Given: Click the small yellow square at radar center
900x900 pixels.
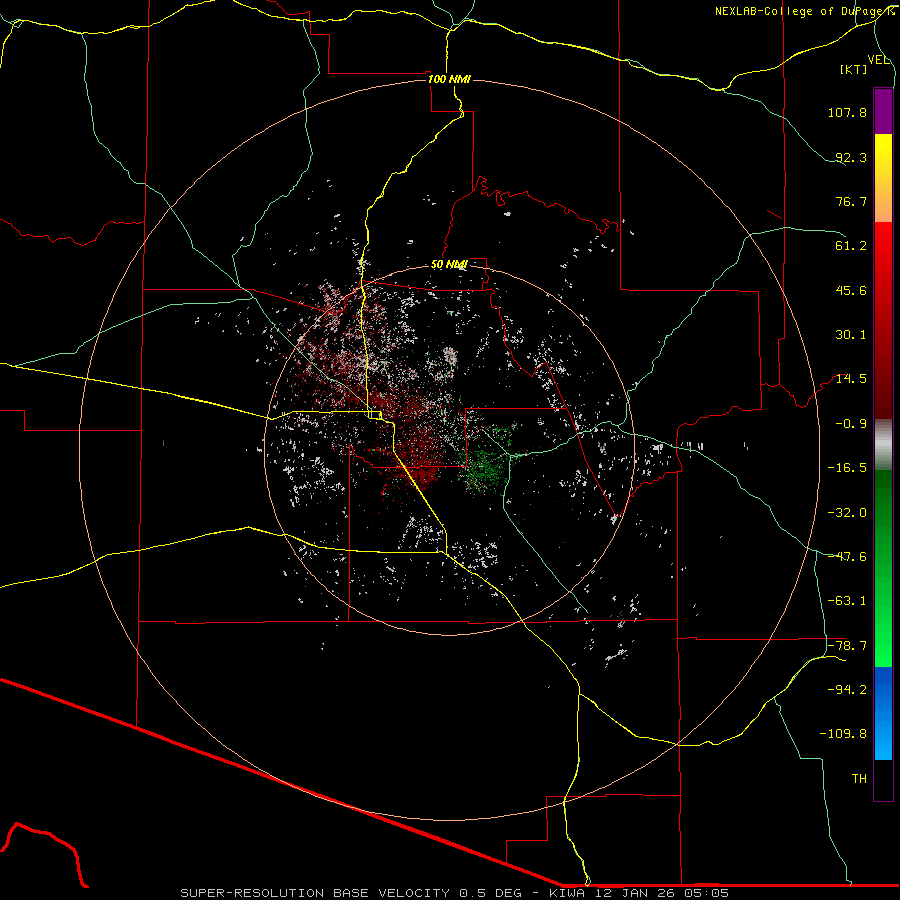Looking at the screenshot, I should pos(373,413).
